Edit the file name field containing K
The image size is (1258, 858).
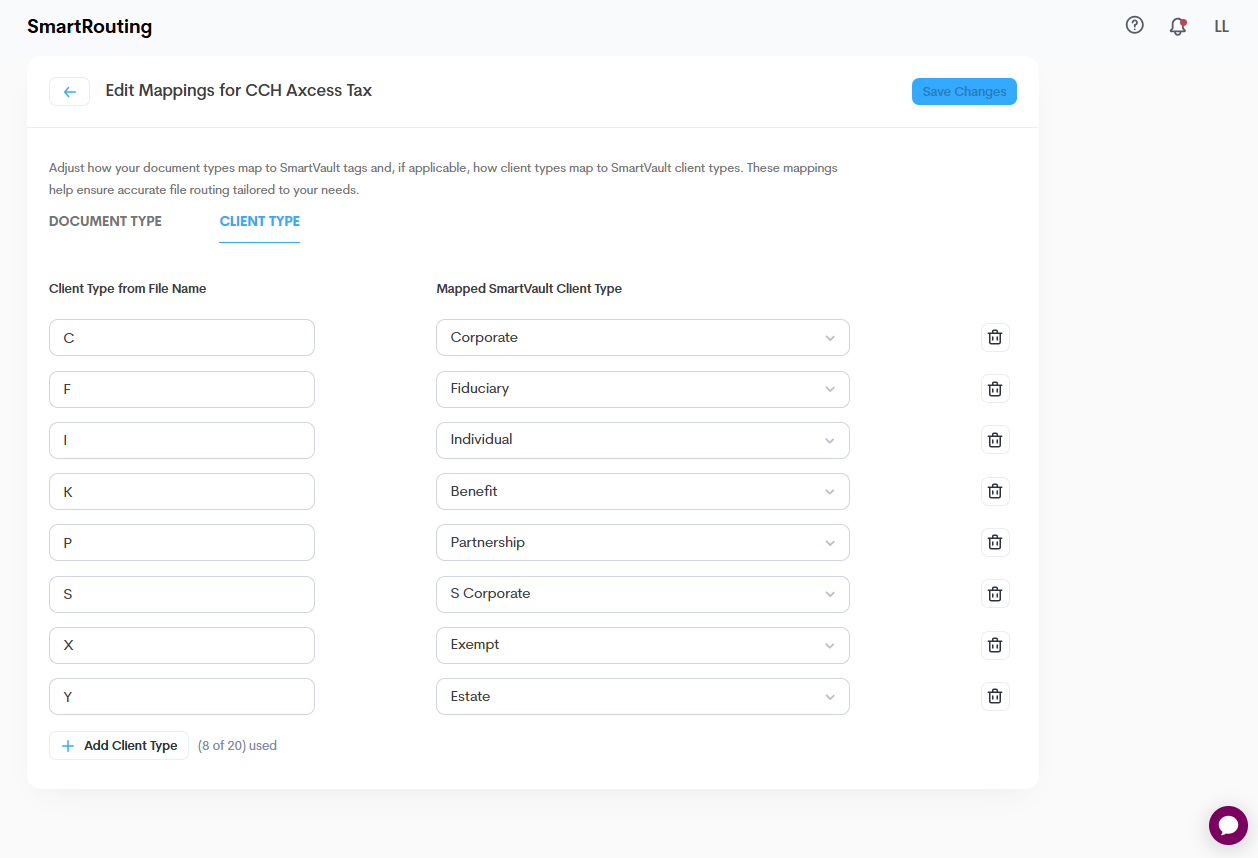[x=182, y=491]
